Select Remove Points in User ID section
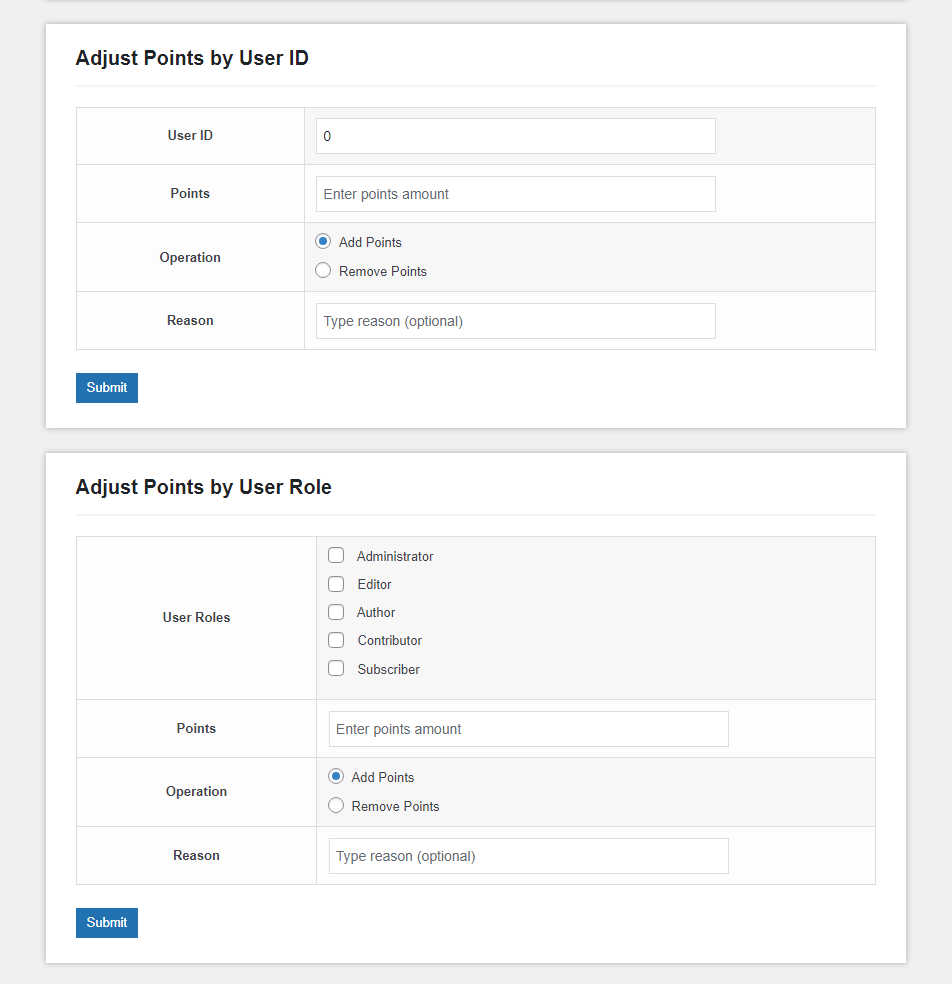This screenshot has width=952, height=984. (323, 270)
